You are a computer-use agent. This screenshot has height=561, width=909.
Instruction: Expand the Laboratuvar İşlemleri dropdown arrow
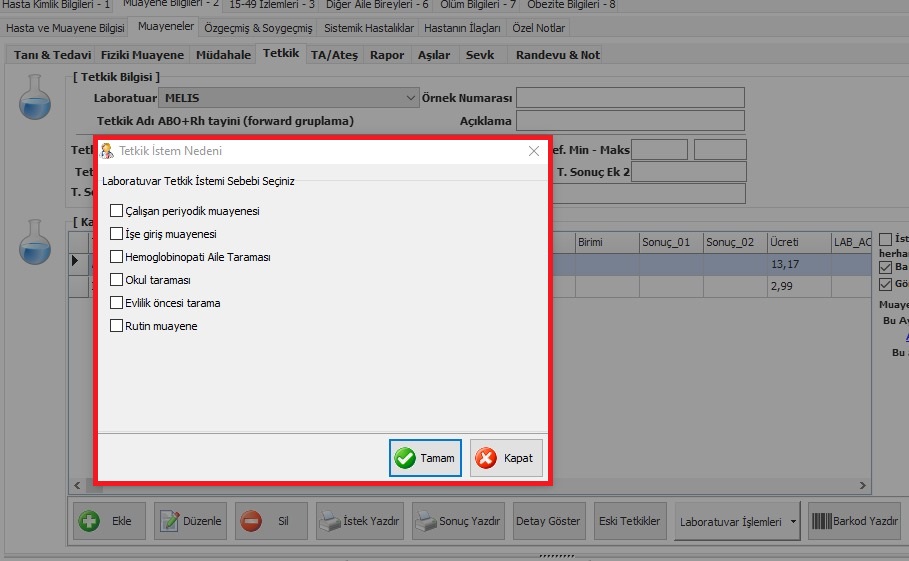tap(793, 521)
